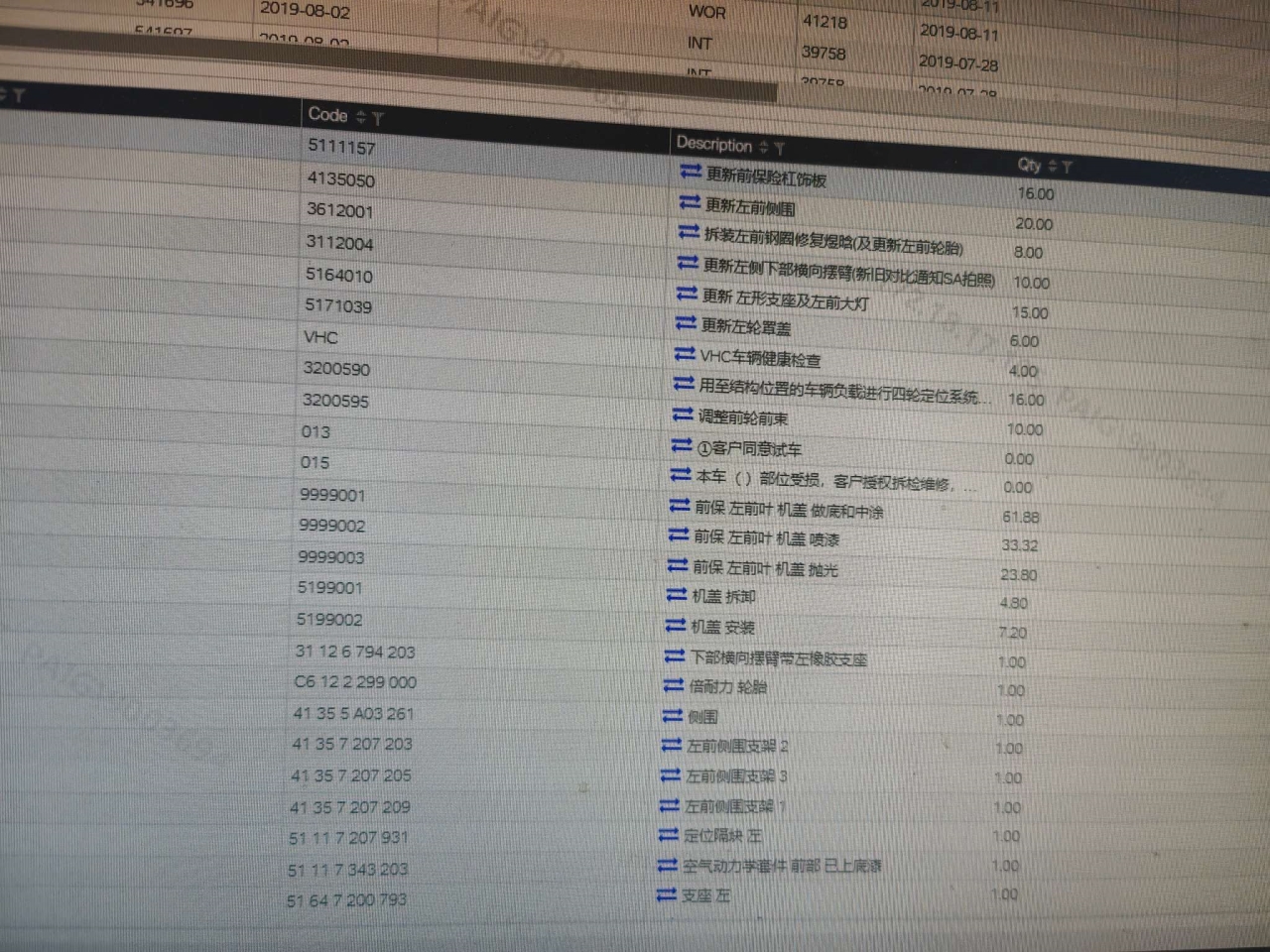Image resolution: width=1270 pixels, height=952 pixels.
Task: Click swap icon in row 3612001
Action: tap(689, 231)
